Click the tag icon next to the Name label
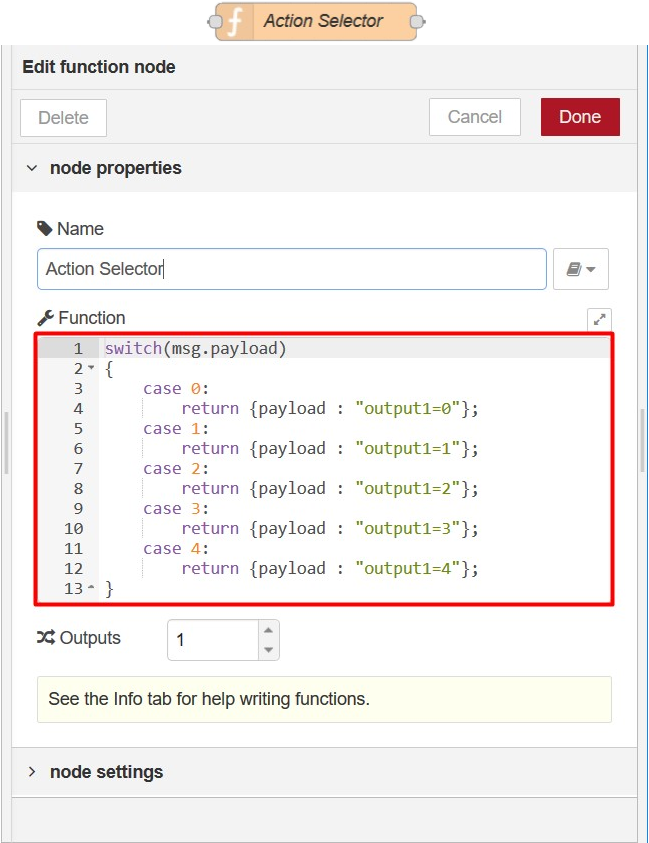 pyautogui.click(x=44, y=228)
